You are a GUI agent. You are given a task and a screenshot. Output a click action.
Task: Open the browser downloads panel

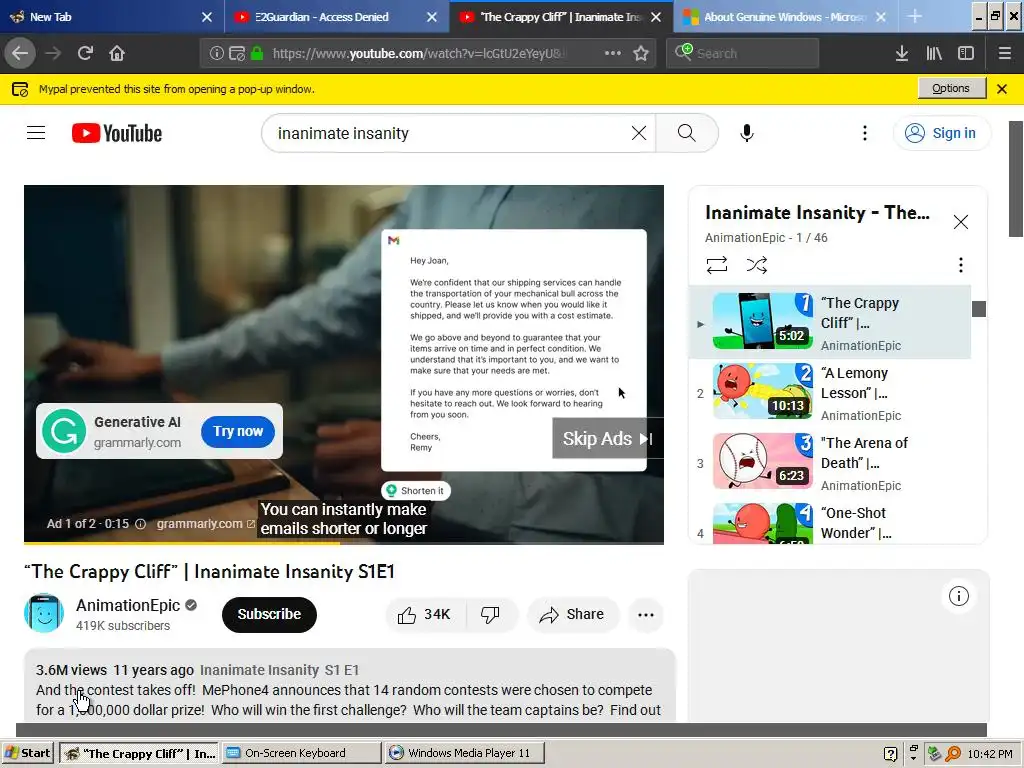tap(902, 54)
